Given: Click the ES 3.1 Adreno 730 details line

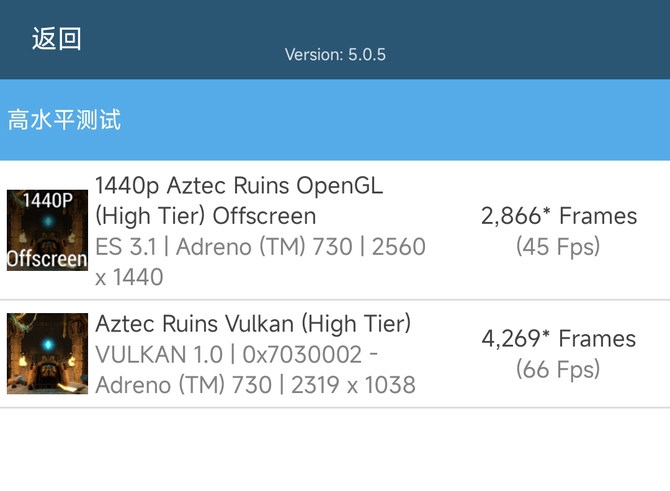Looking at the screenshot, I should click(260, 246).
